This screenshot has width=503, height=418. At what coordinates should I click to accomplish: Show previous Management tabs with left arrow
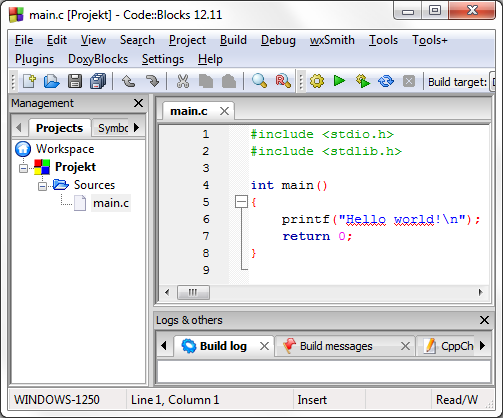[19, 127]
